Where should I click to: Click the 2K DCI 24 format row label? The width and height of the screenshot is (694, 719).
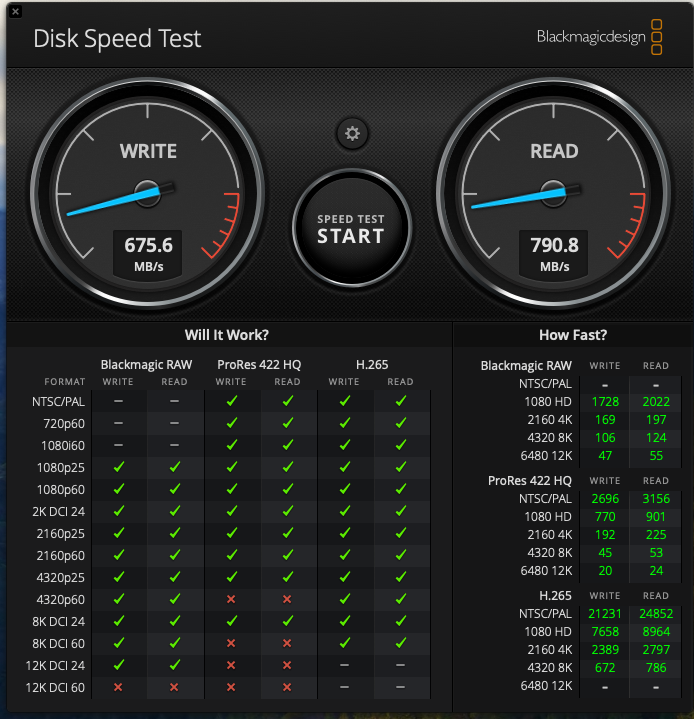(x=58, y=511)
